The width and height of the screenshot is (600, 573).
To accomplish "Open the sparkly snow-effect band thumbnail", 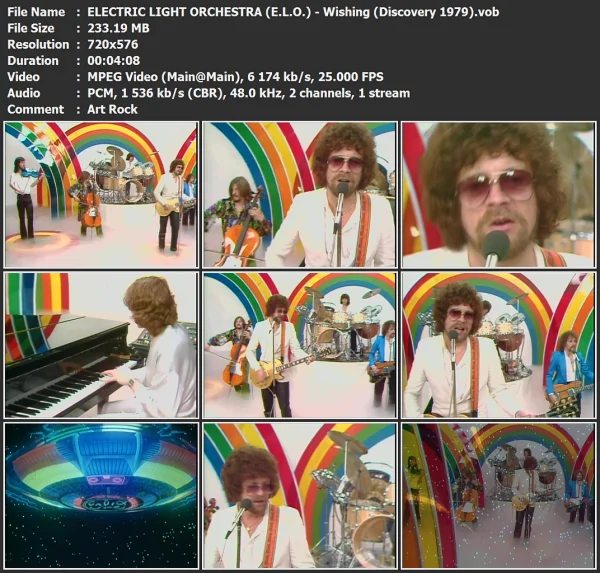I will click(499, 495).
